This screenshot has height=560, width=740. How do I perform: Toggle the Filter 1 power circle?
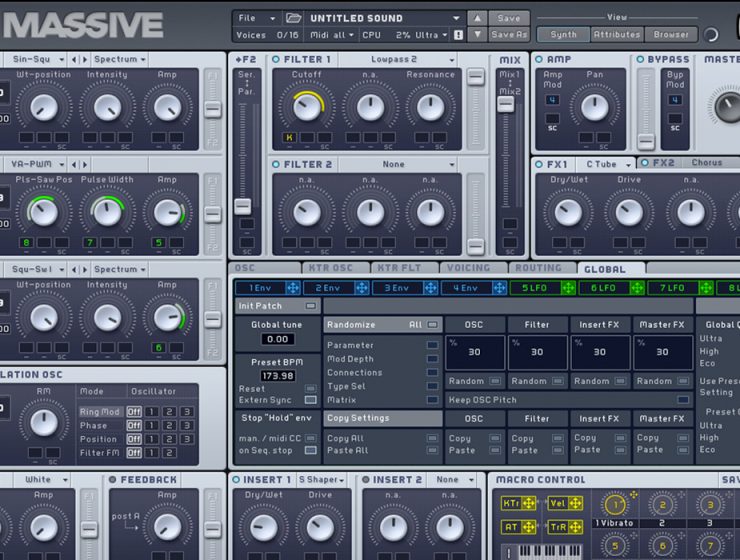tap(276, 59)
